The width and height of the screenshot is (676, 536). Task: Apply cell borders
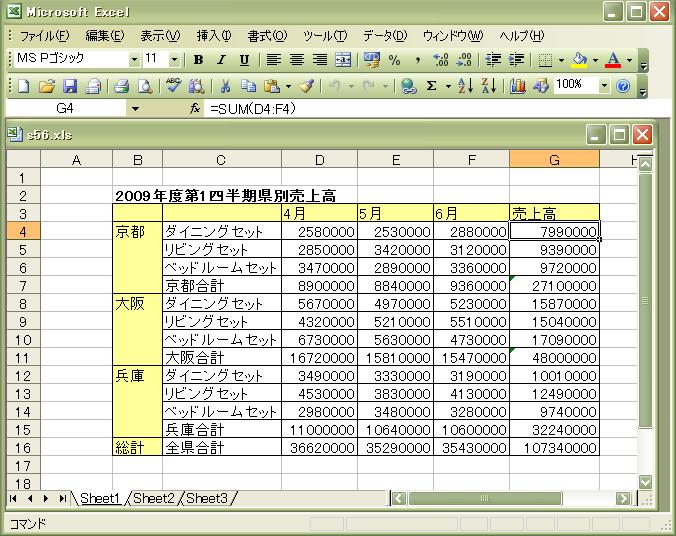coord(545,60)
